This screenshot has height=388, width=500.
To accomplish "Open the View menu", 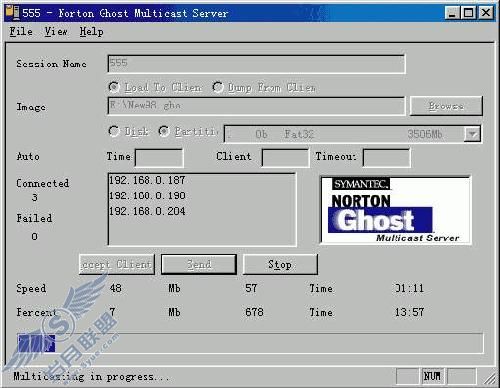I will pos(56,32).
